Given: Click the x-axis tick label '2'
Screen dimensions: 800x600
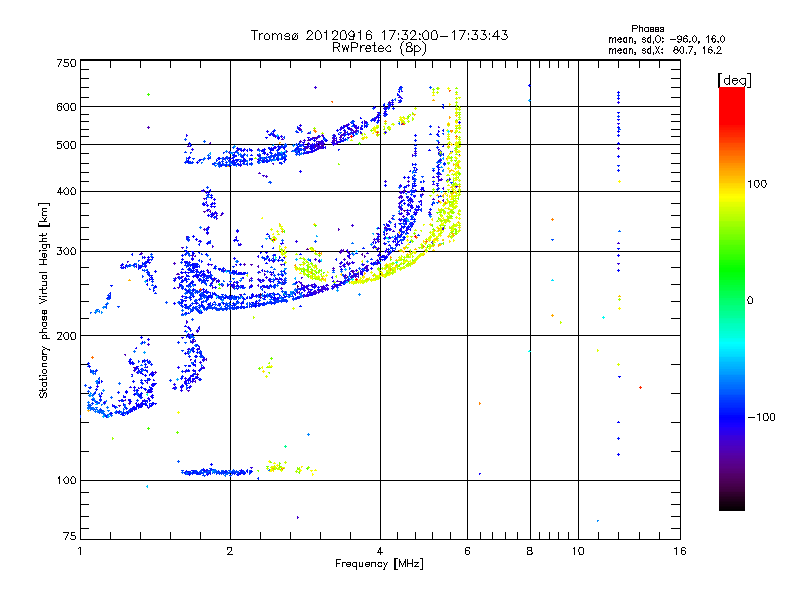Looking at the screenshot, I should (230, 551).
